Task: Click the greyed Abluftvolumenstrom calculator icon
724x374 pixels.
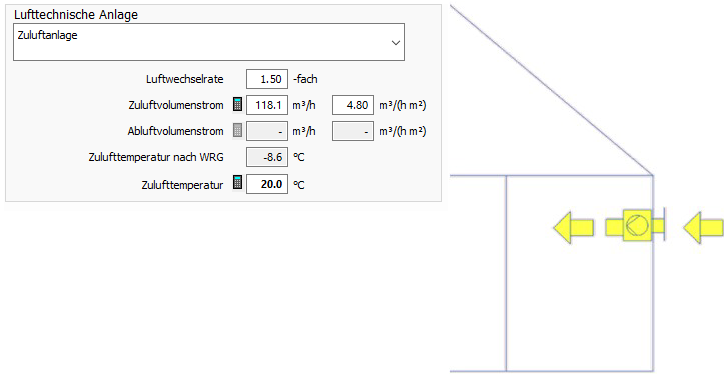Action: pyautogui.click(x=237, y=131)
